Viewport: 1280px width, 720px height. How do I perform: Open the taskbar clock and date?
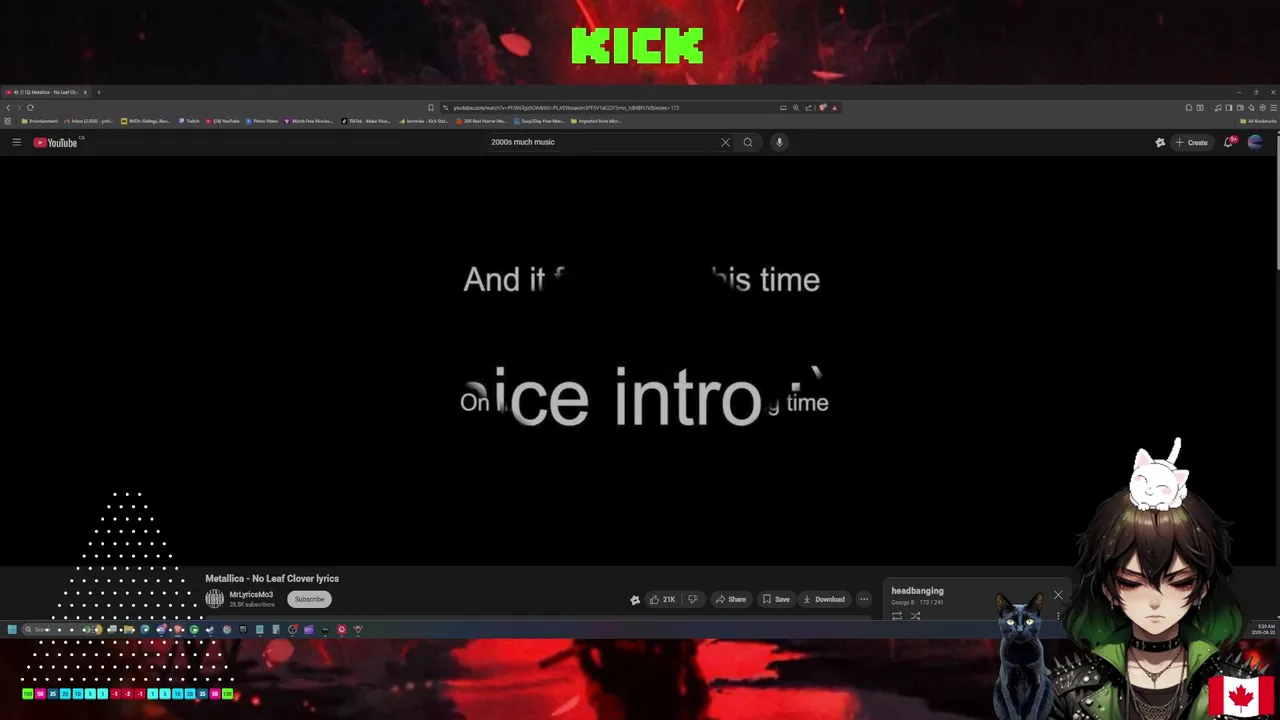tap(1262, 629)
